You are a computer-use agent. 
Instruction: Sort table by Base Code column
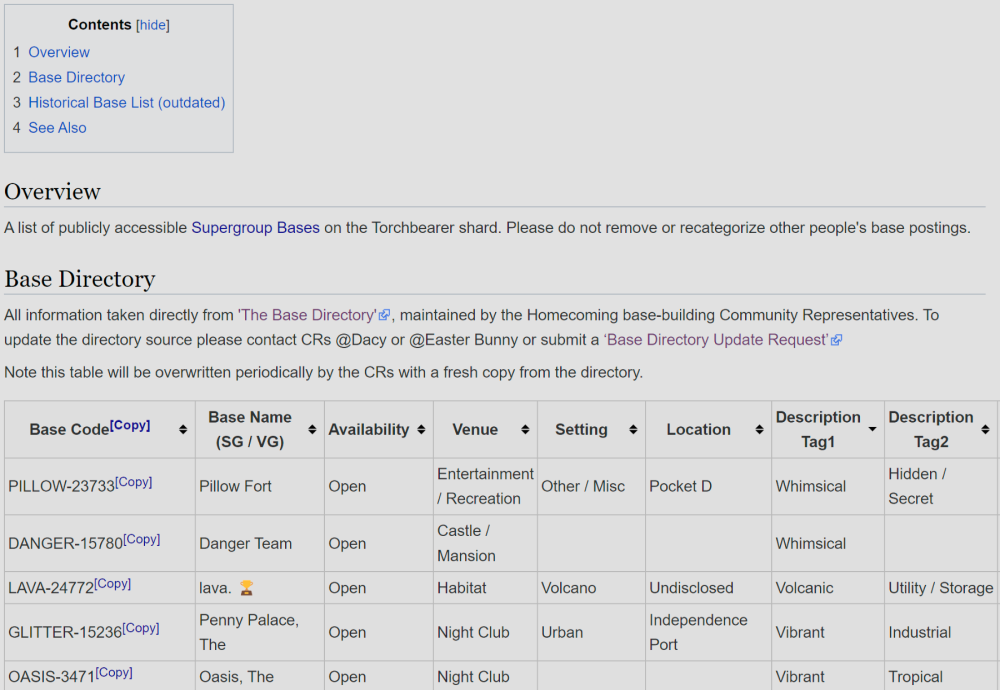point(183,430)
